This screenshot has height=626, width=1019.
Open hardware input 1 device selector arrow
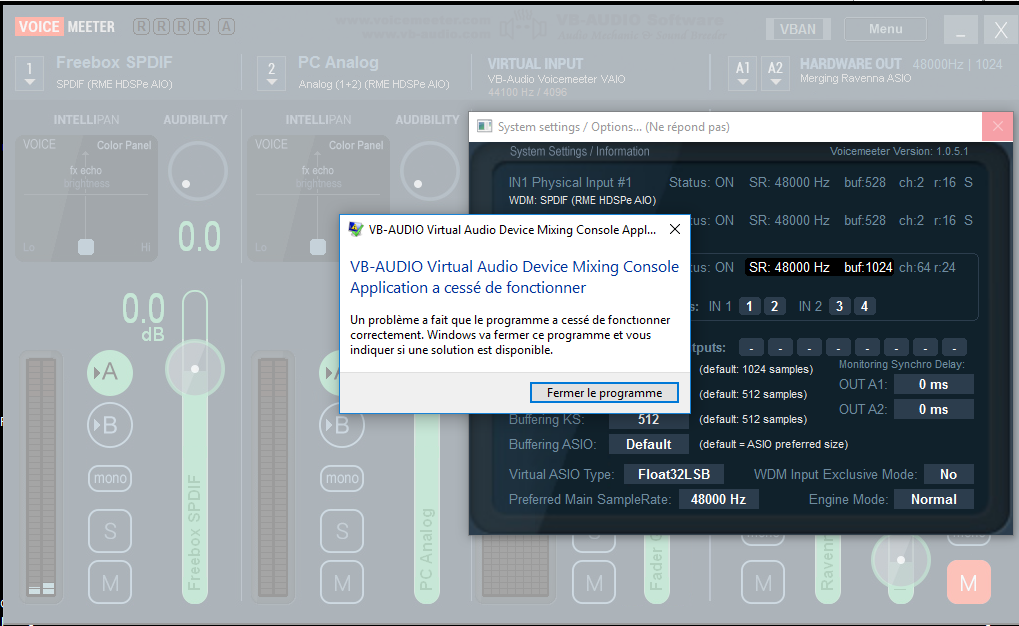(29, 73)
